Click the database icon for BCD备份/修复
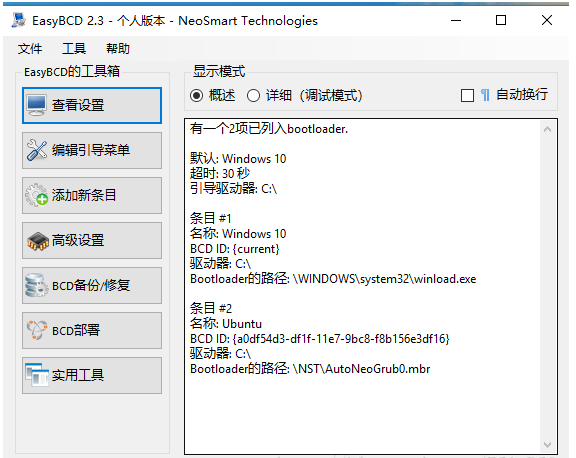The height and width of the screenshot is (458, 576). [36, 285]
